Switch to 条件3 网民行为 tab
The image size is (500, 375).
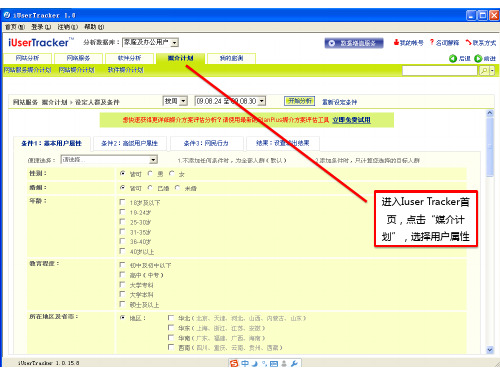click(x=206, y=143)
